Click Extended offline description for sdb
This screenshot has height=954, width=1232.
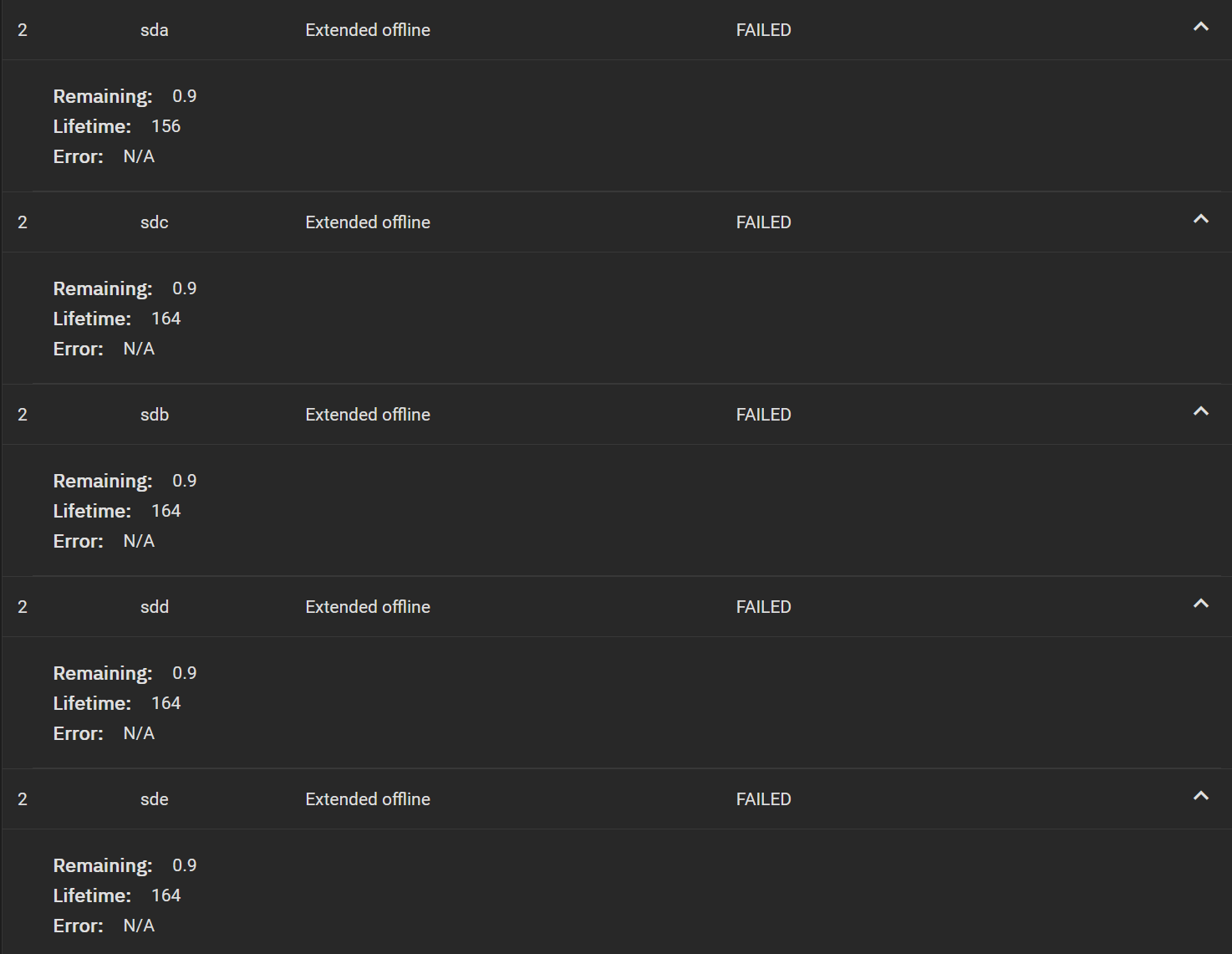(368, 415)
